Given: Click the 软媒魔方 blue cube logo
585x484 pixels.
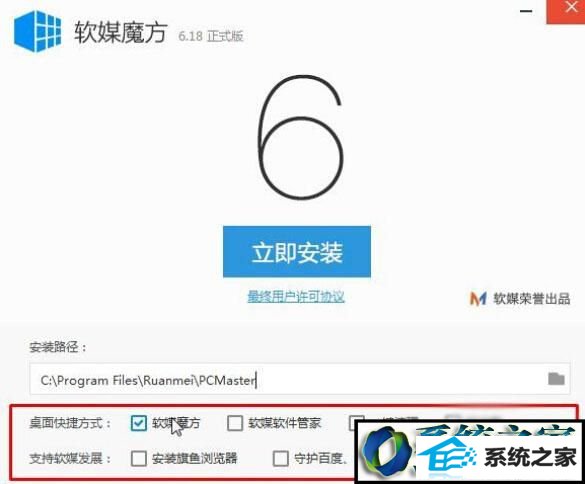Looking at the screenshot, I should (38, 31).
